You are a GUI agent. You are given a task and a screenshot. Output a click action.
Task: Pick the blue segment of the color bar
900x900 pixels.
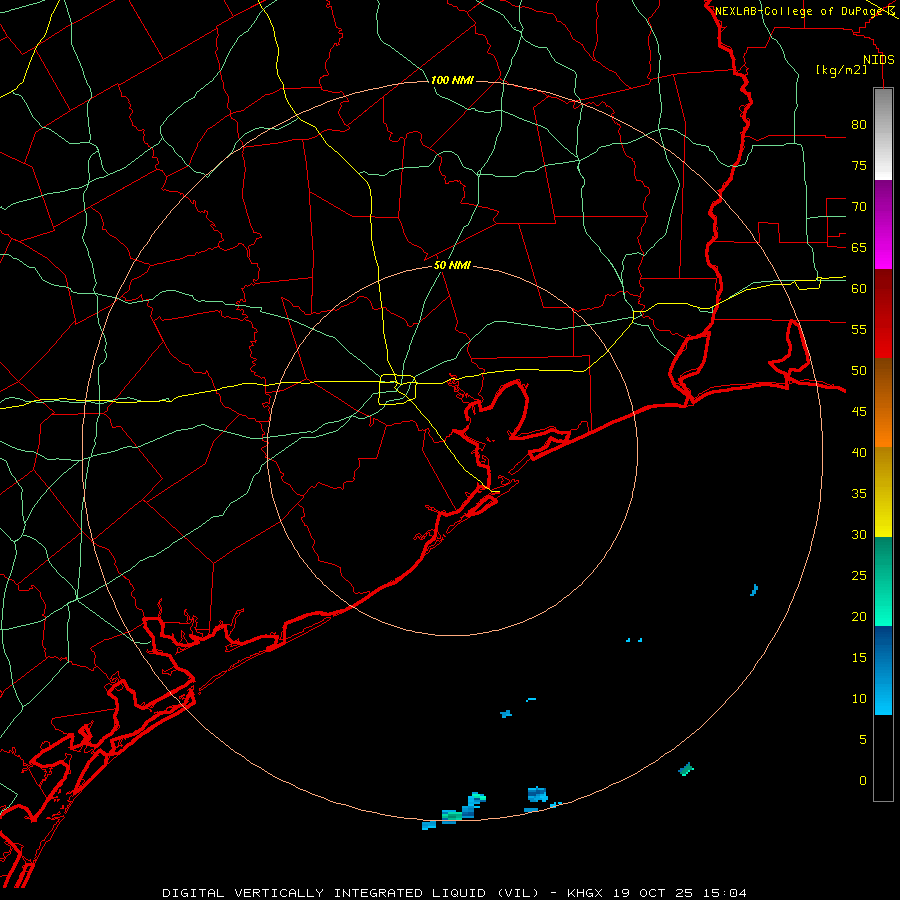tap(883, 670)
